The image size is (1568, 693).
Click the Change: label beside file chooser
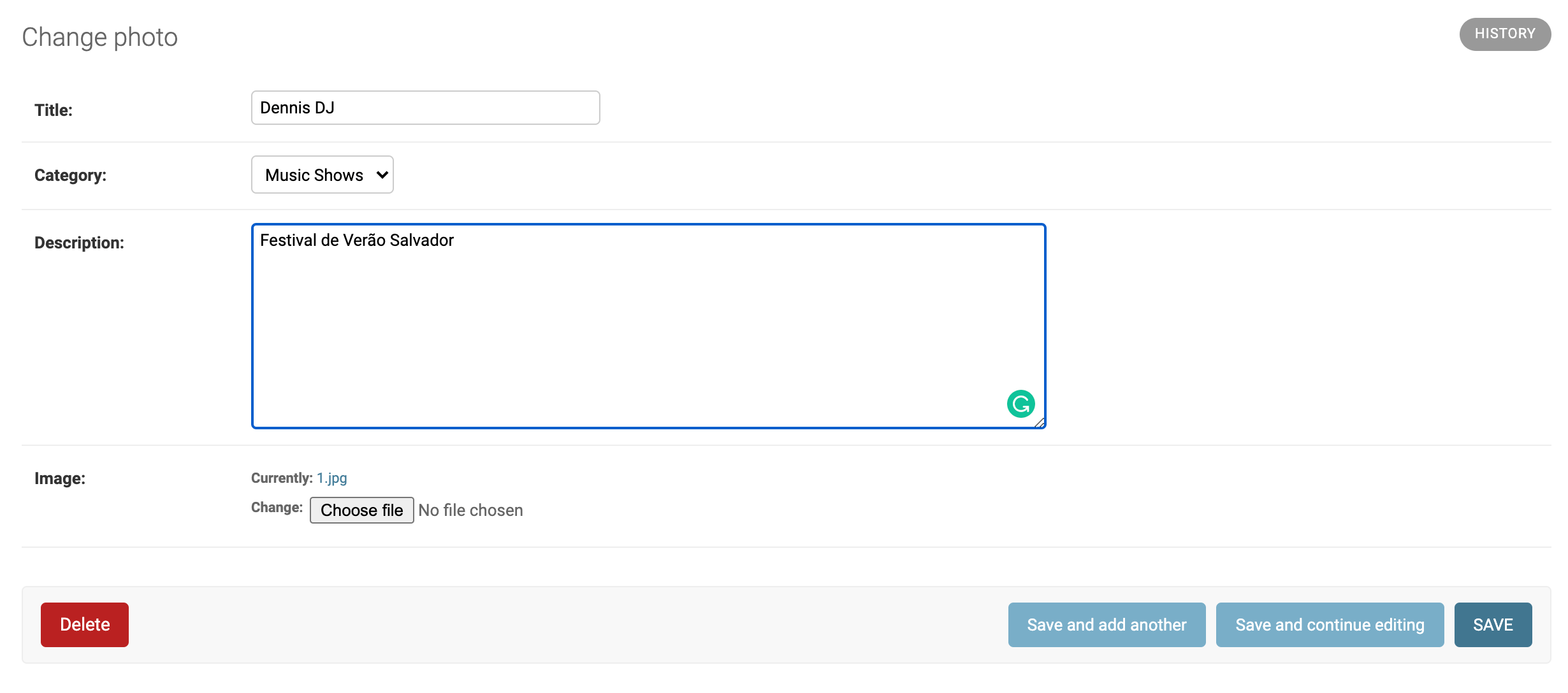[x=277, y=508]
